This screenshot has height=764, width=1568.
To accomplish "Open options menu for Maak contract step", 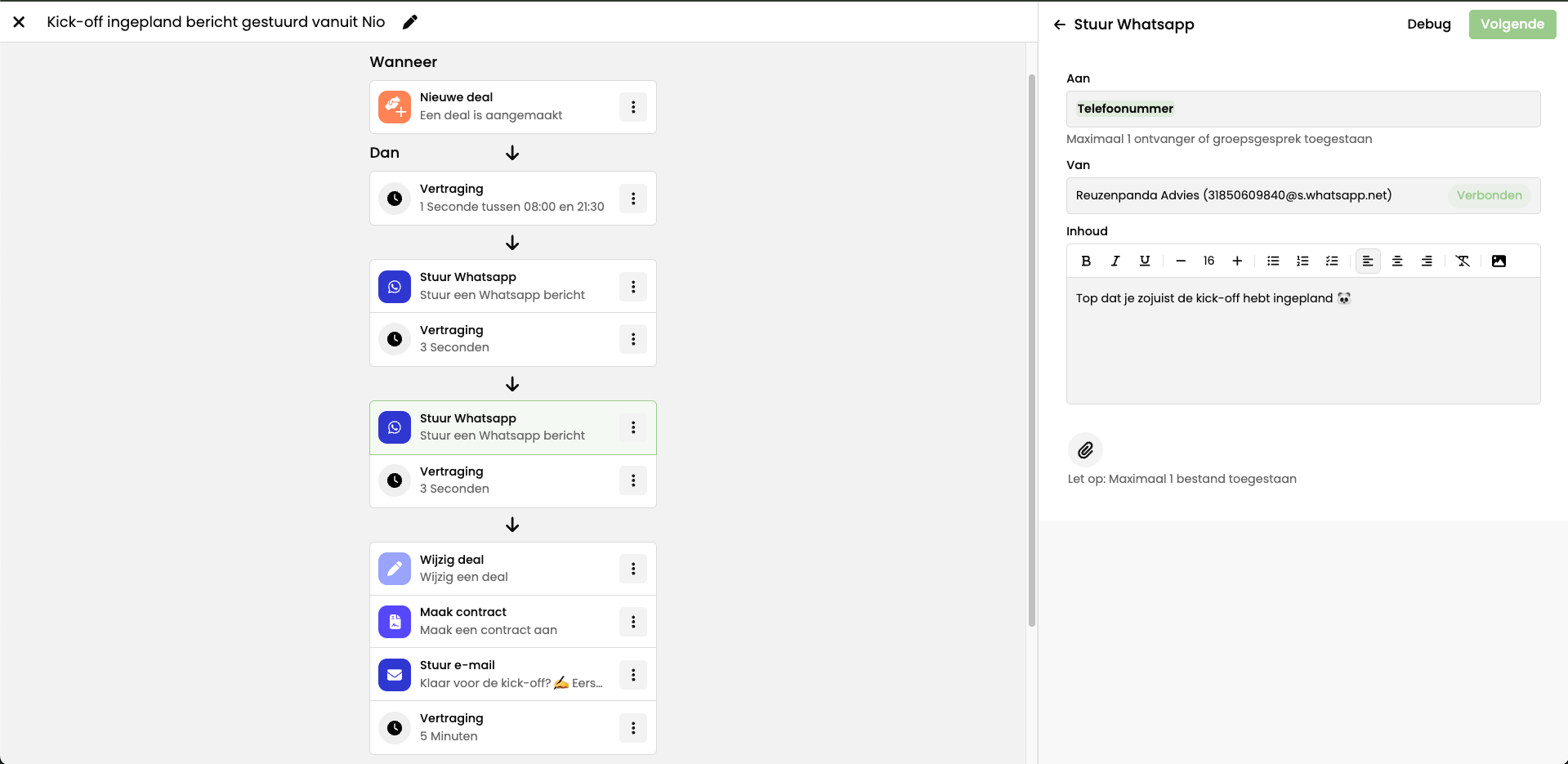I will tap(633, 622).
